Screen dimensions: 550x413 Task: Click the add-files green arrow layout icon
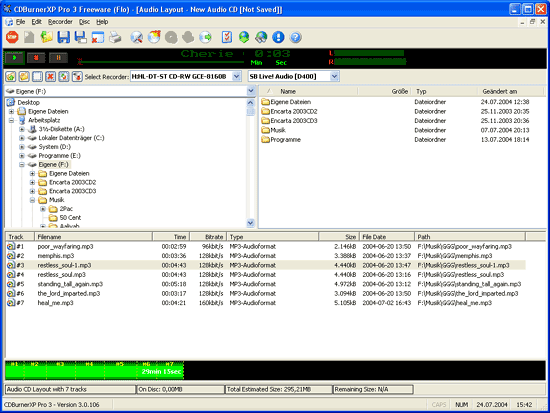pyautogui.click(x=11, y=76)
